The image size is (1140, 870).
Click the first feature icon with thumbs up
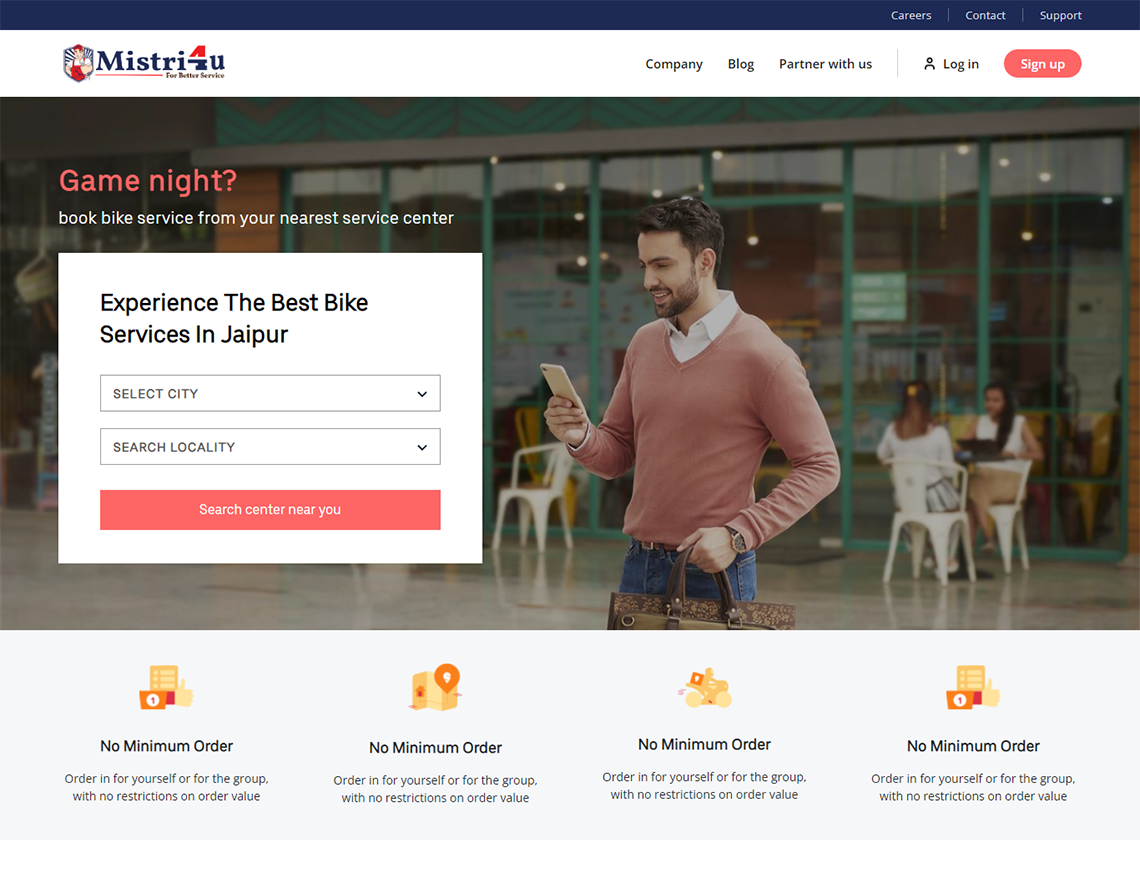point(166,687)
